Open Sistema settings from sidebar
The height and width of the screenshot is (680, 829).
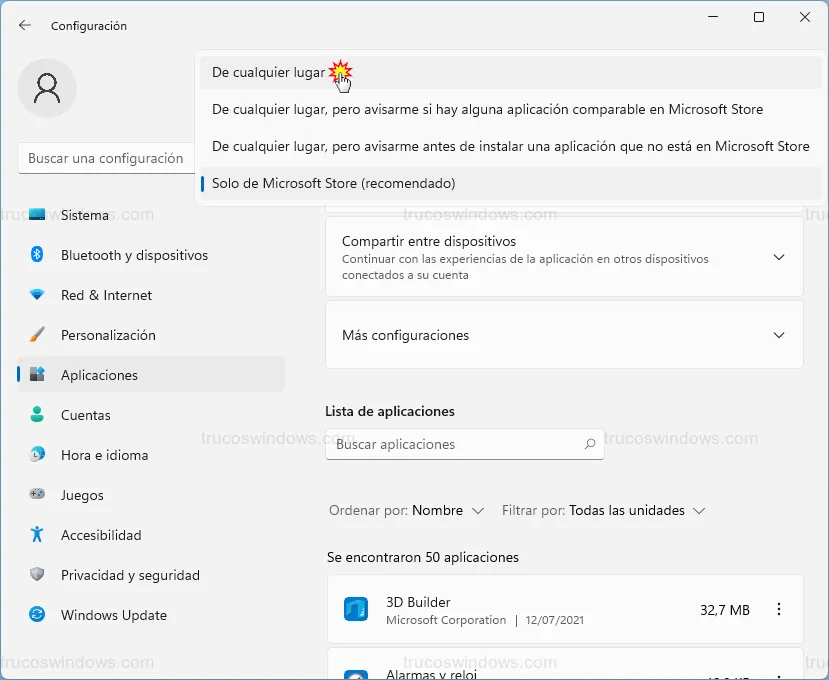pyautogui.click(x=84, y=215)
